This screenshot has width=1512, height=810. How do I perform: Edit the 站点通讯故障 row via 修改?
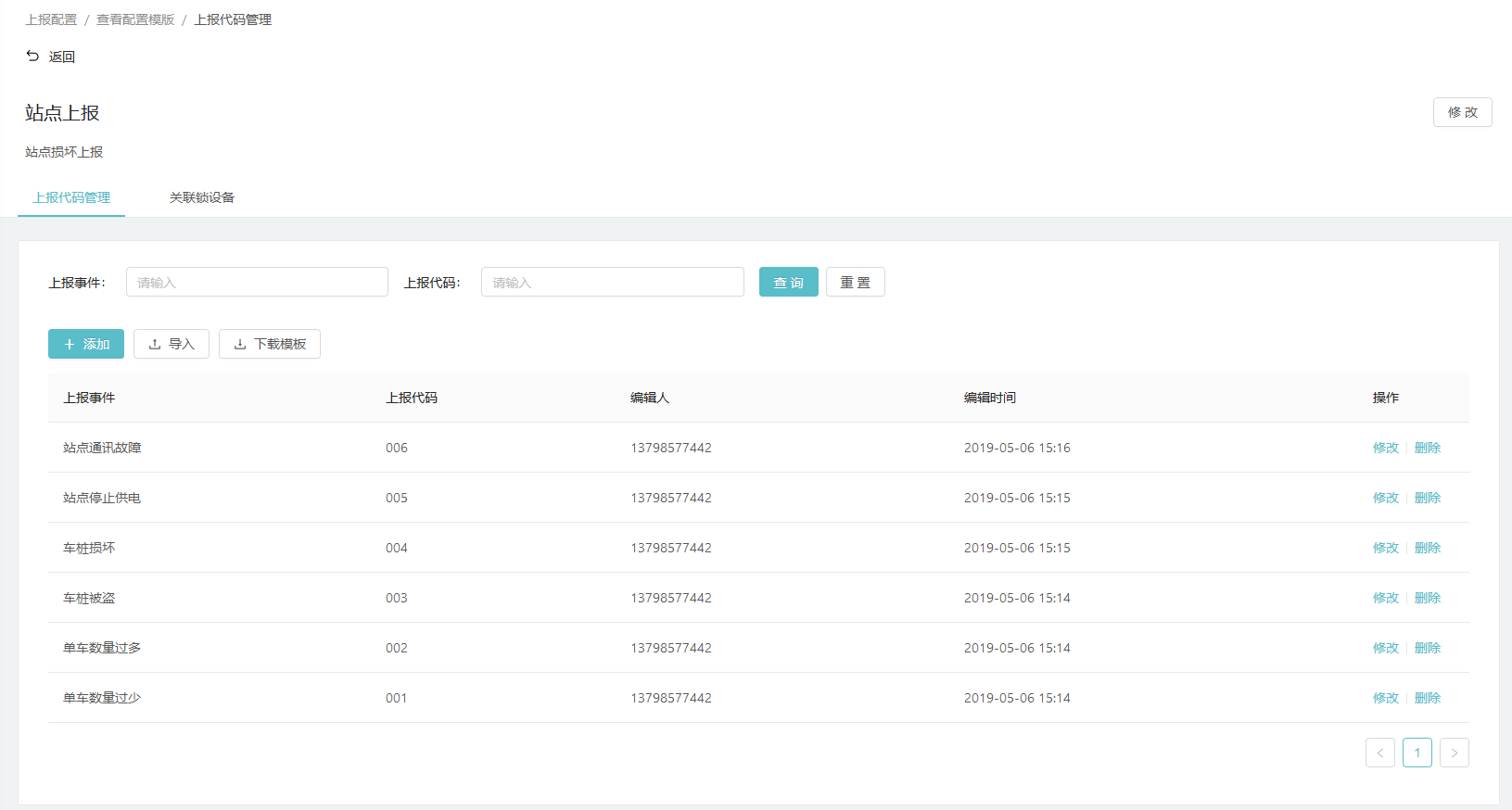1385,448
